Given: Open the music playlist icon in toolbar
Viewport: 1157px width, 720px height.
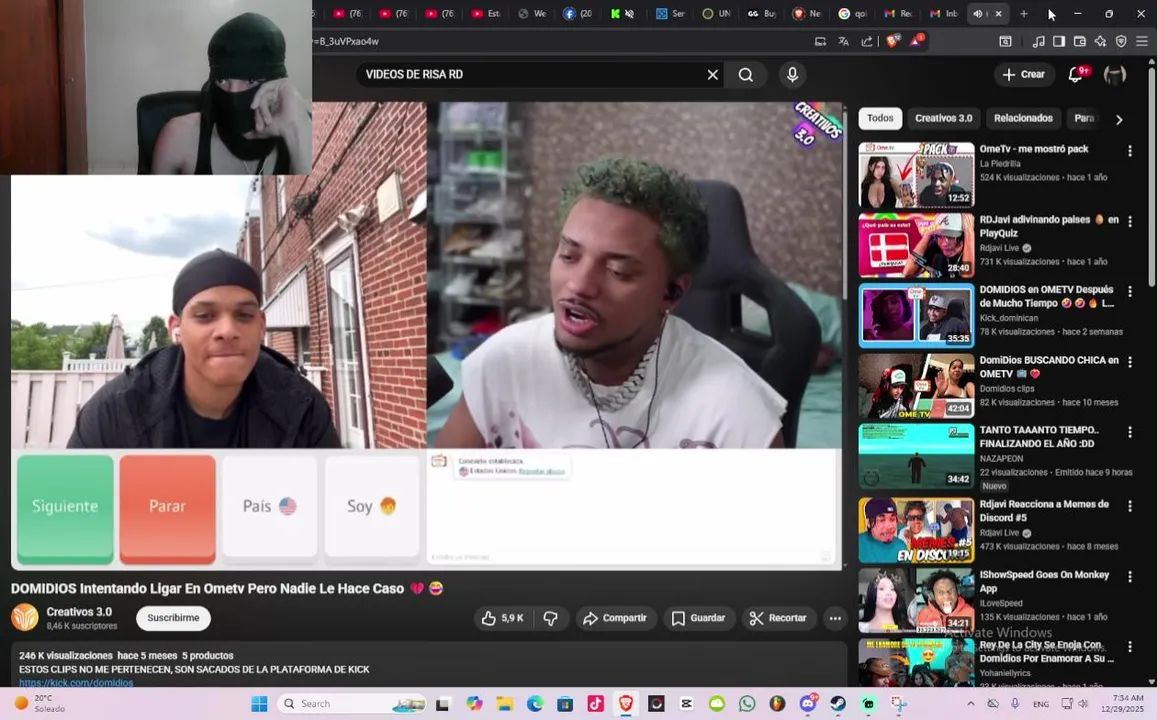Looking at the screenshot, I should pyautogui.click(x=1038, y=41).
